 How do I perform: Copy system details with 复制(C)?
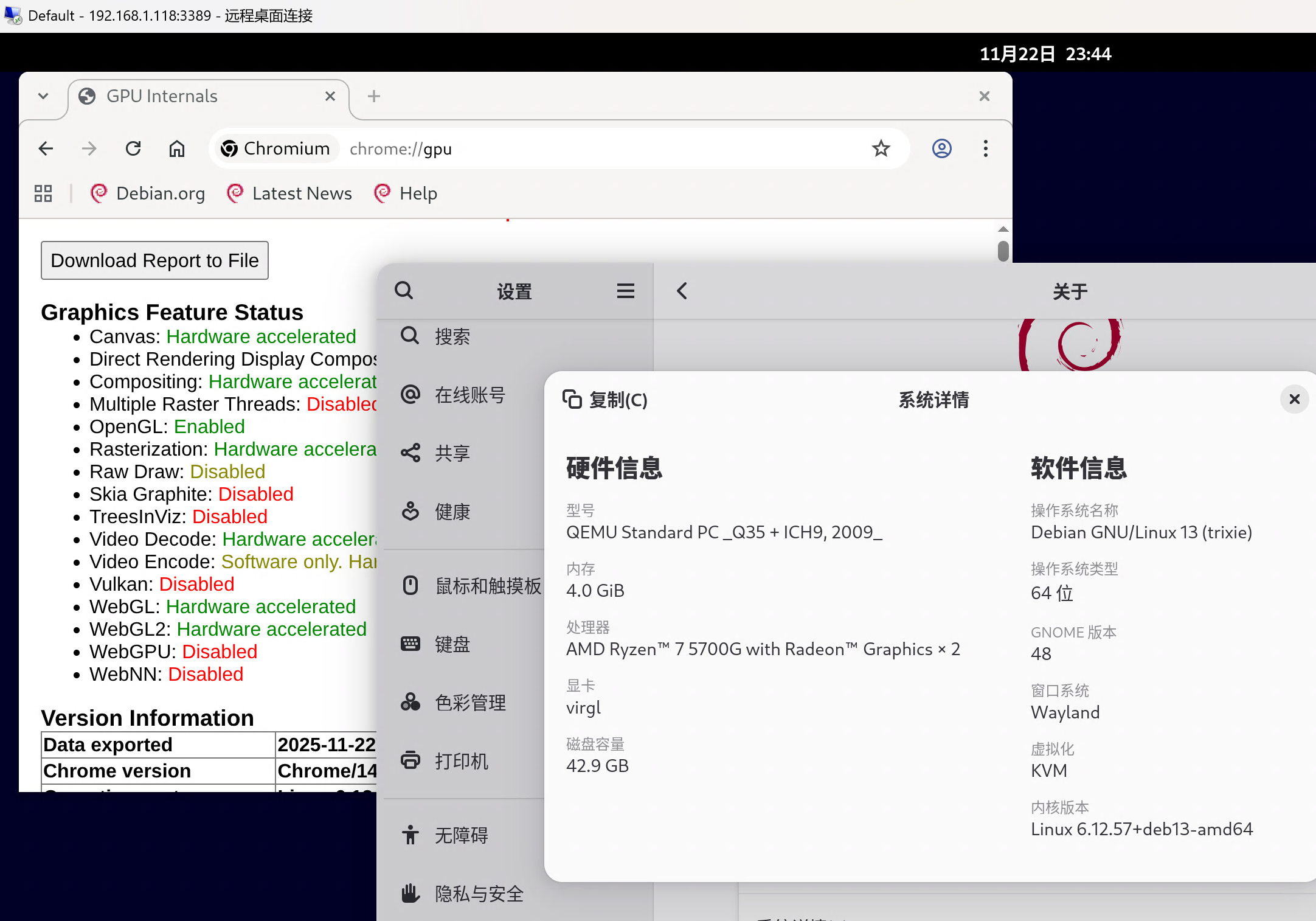tap(605, 400)
